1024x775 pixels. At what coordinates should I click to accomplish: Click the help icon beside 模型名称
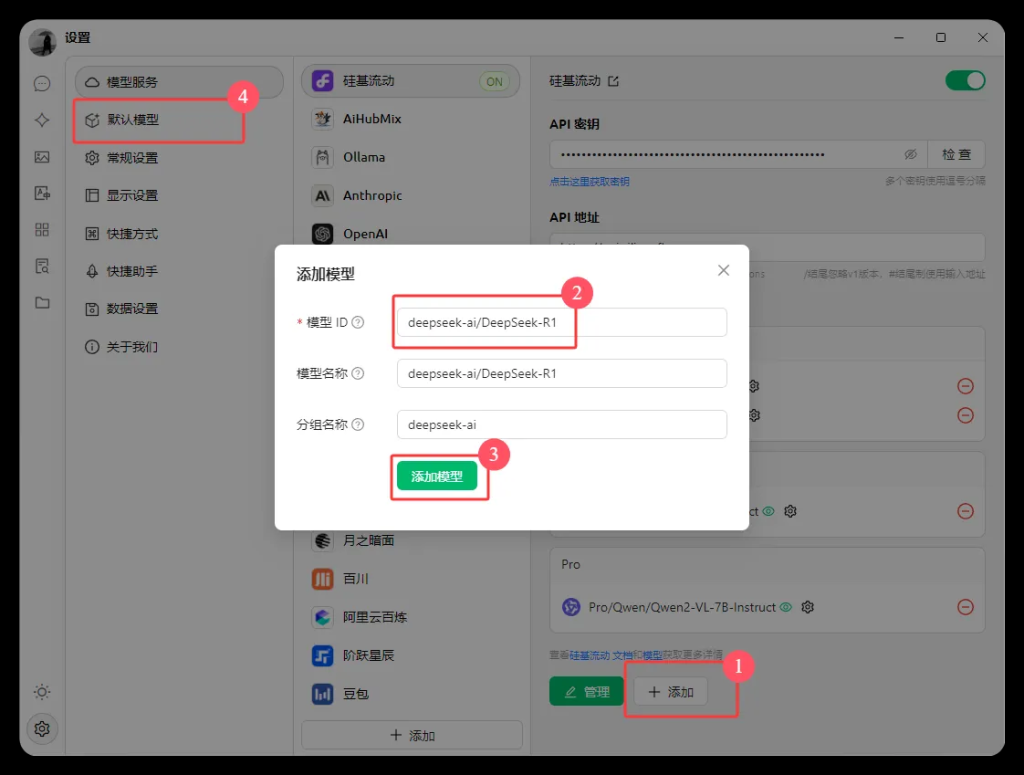pyautogui.click(x=358, y=373)
